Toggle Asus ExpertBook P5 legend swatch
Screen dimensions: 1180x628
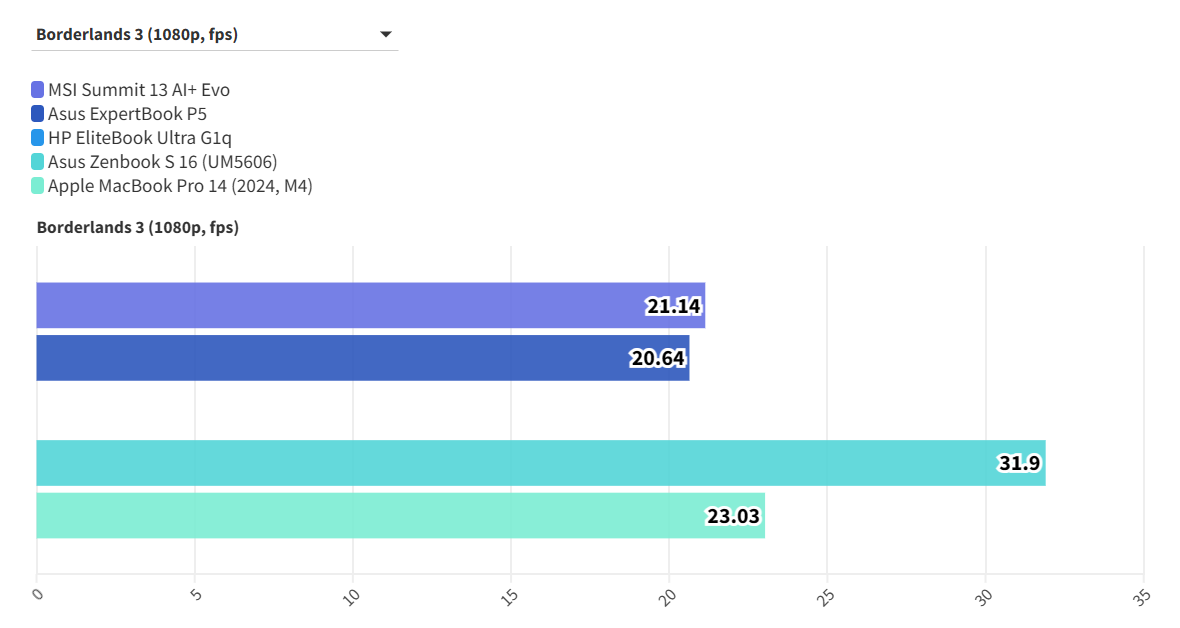(38, 114)
